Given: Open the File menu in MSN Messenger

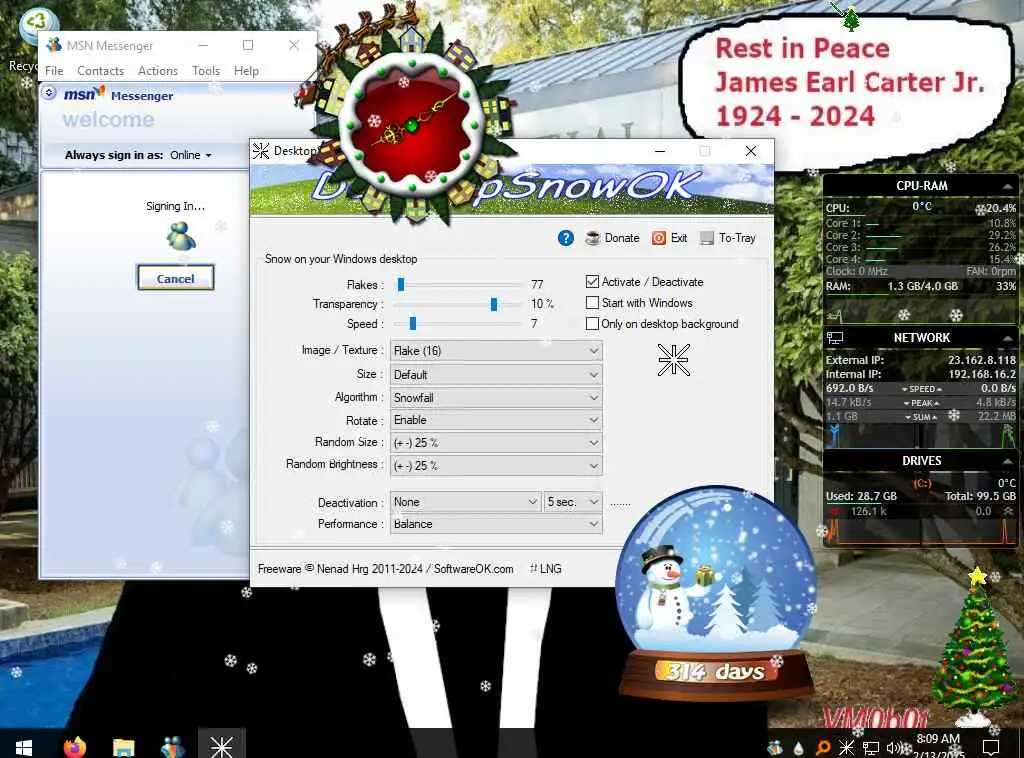Looking at the screenshot, I should click(x=54, y=71).
